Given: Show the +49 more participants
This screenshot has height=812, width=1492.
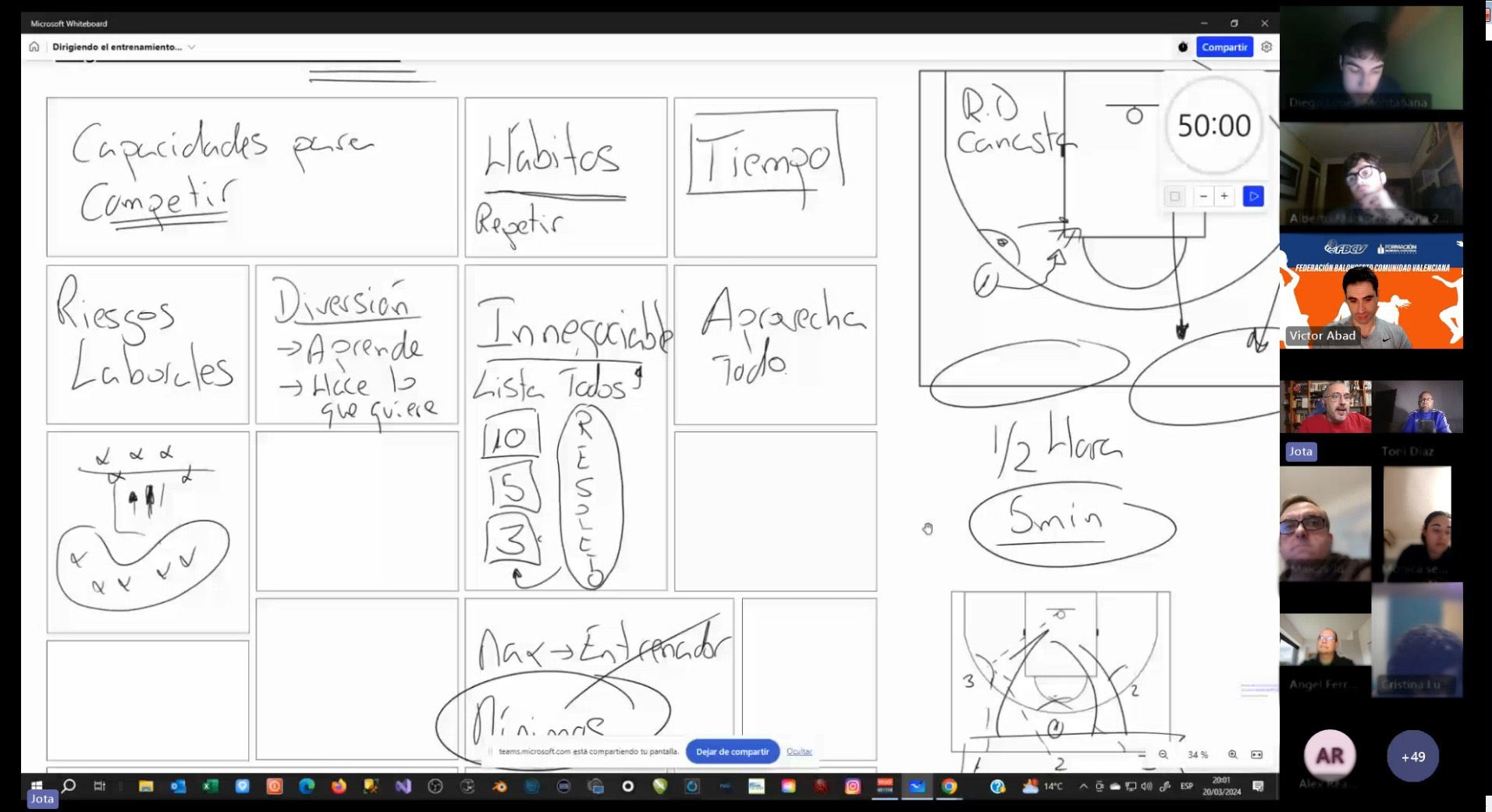Looking at the screenshot, I should pyautogui.click(x=1413, y=756).
